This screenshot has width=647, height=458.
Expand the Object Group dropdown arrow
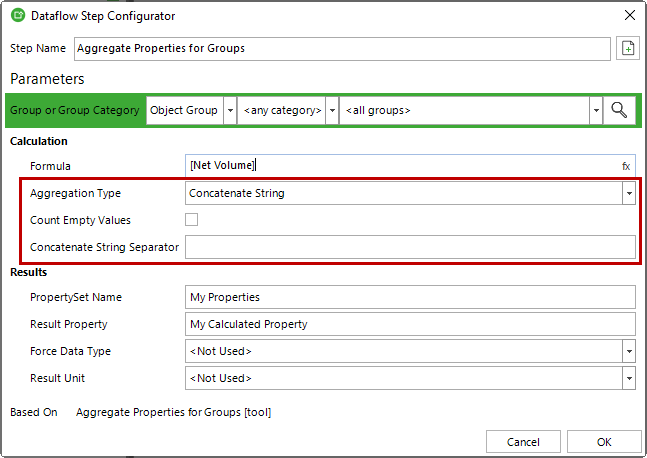pos(230,110)
